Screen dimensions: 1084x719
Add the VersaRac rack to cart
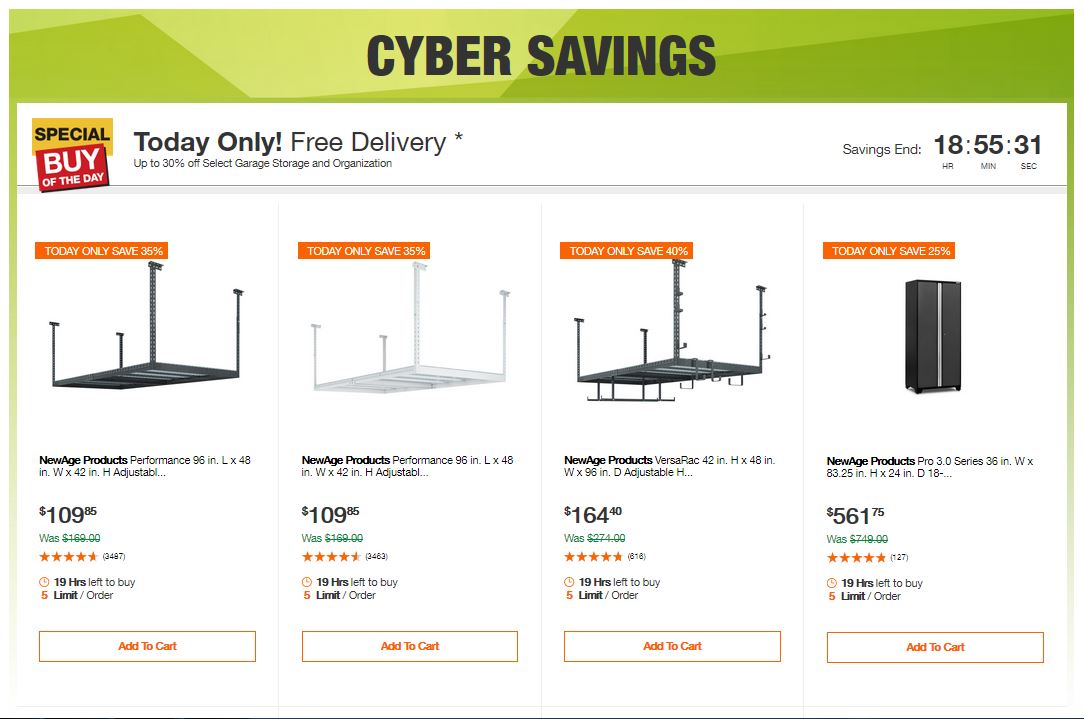point(672,646)
